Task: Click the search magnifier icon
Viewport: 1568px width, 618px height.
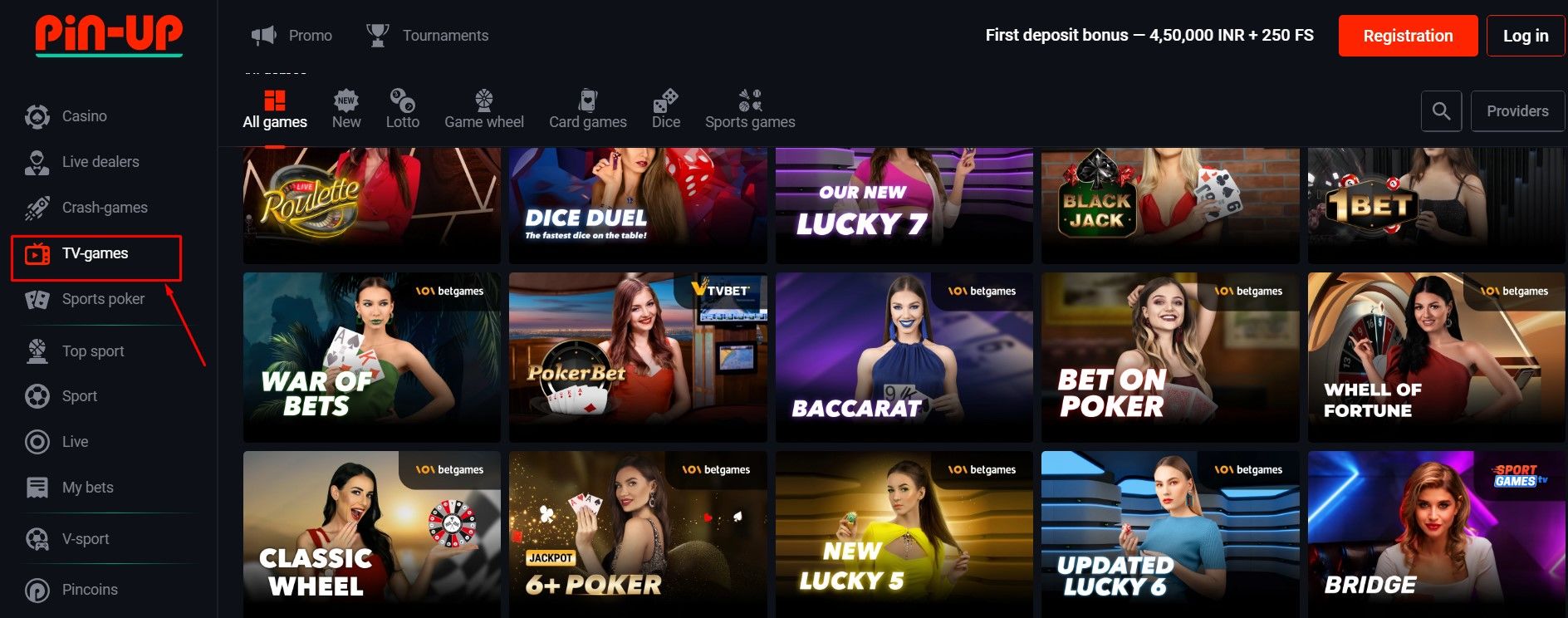Action: (x=1441, y=111)
